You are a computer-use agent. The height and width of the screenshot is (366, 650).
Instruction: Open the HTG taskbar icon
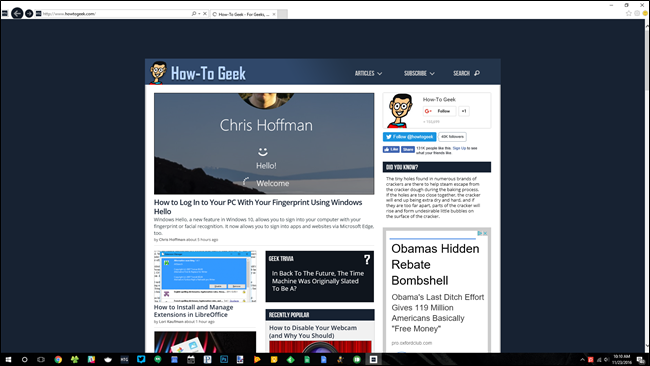pyautogui.click(x=124, y=359)
